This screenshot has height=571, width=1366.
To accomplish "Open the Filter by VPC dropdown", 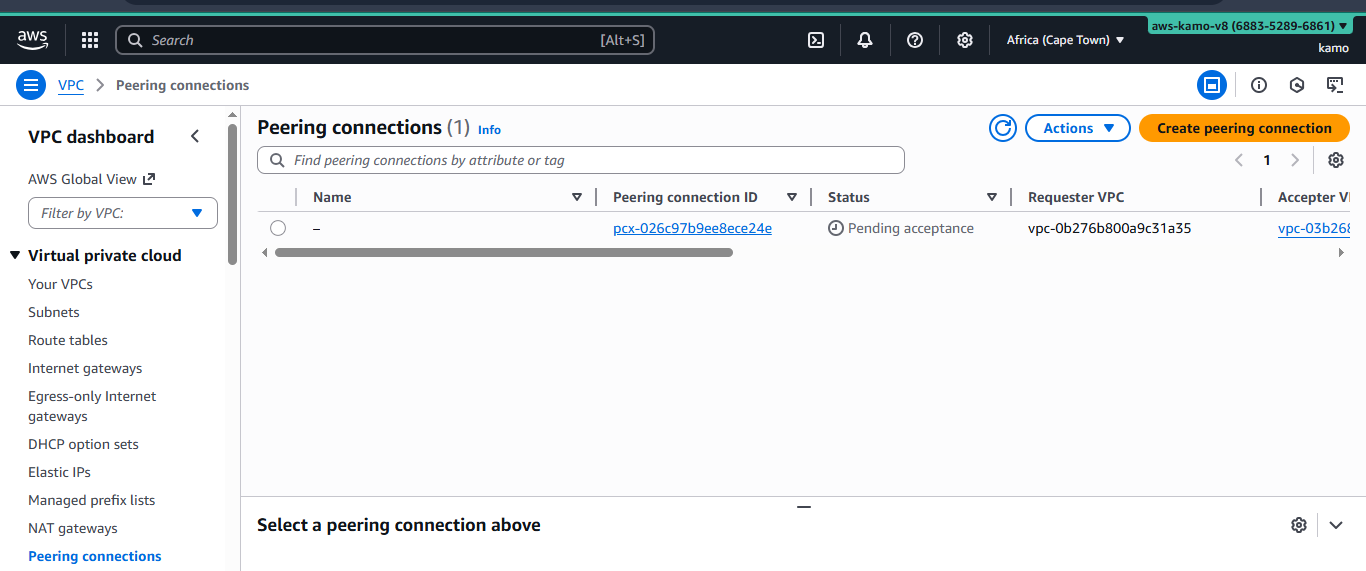I will coord(123,213).
